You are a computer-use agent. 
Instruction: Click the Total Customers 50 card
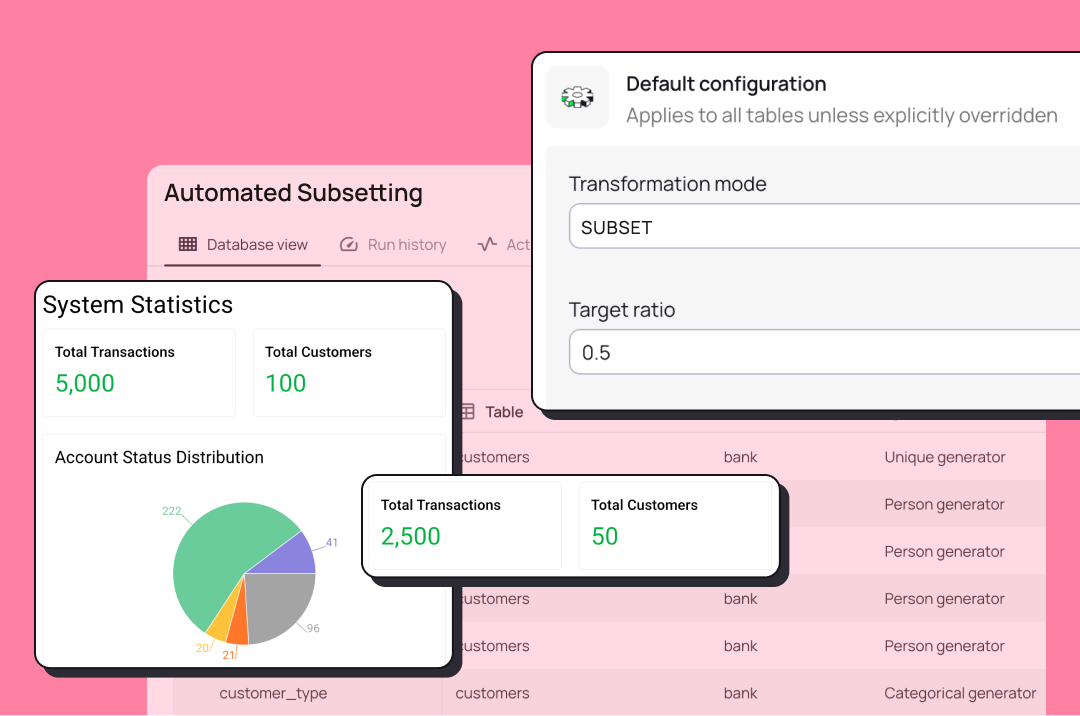[x=675, y=526]
